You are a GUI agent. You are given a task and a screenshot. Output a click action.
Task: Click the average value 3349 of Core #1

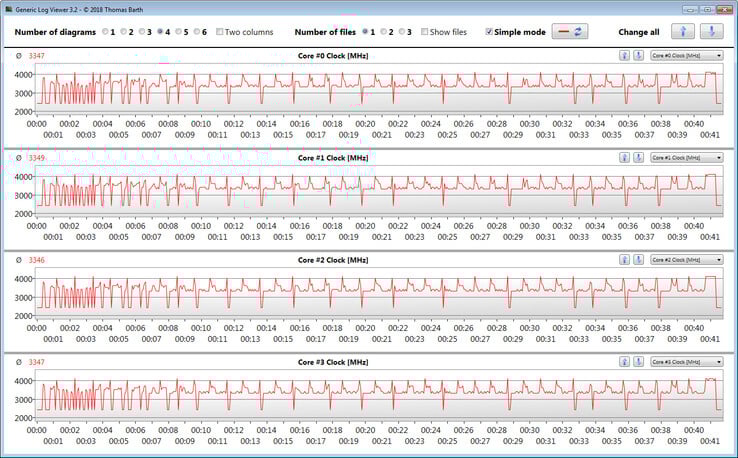pos(37,158)
